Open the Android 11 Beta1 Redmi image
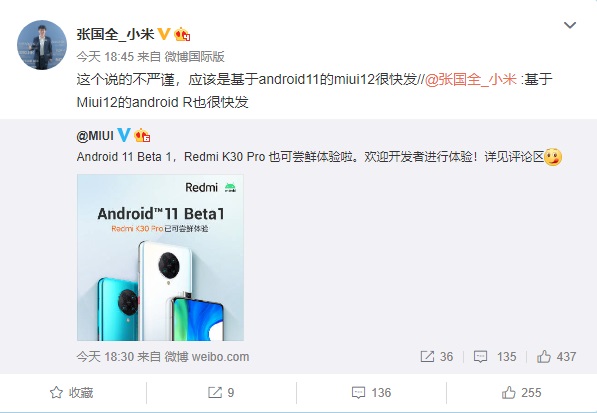This screenshot has height=413, width=597. click(x=160, y=257)
